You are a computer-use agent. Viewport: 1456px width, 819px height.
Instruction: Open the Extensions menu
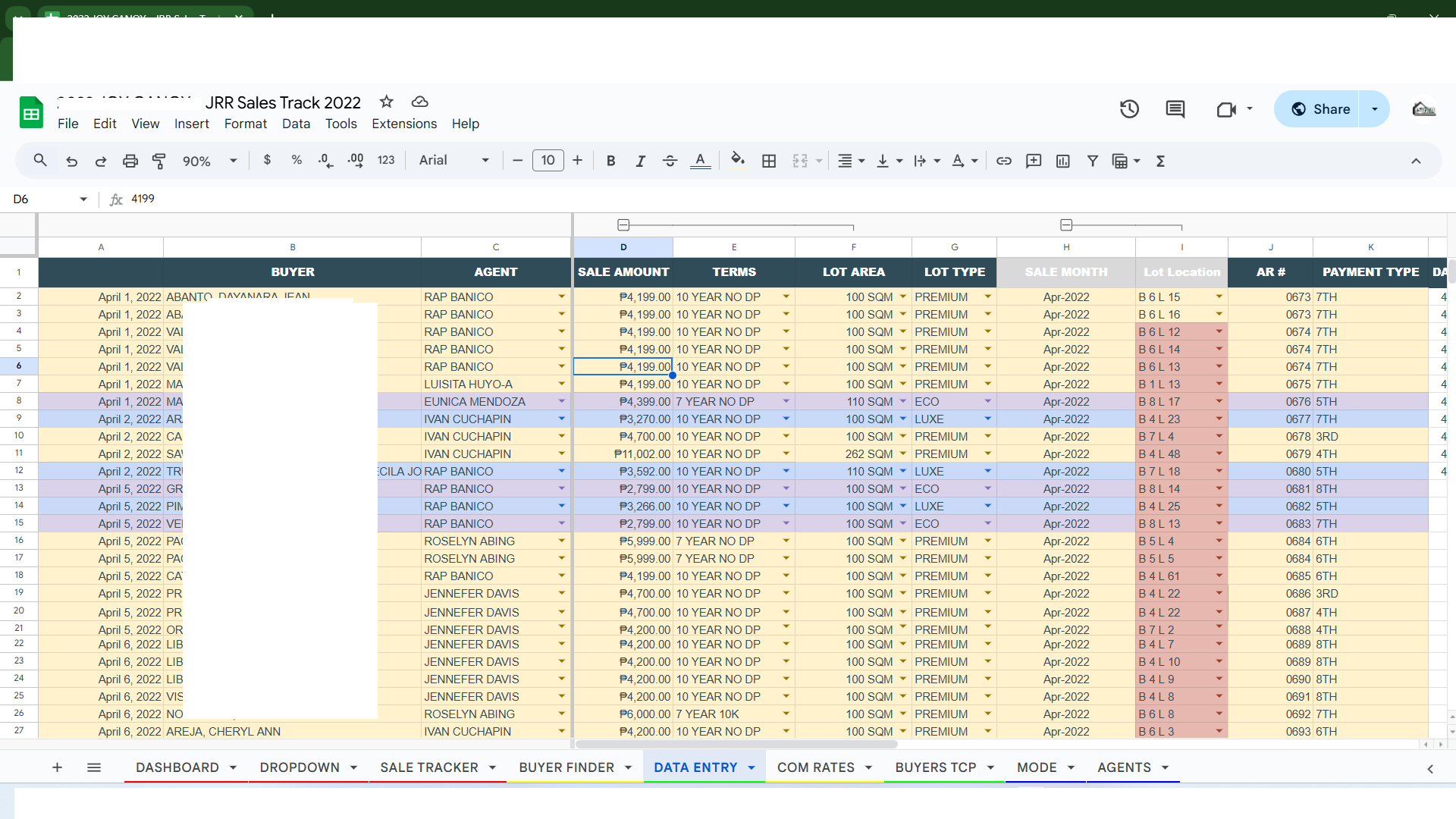pos(403,124)
